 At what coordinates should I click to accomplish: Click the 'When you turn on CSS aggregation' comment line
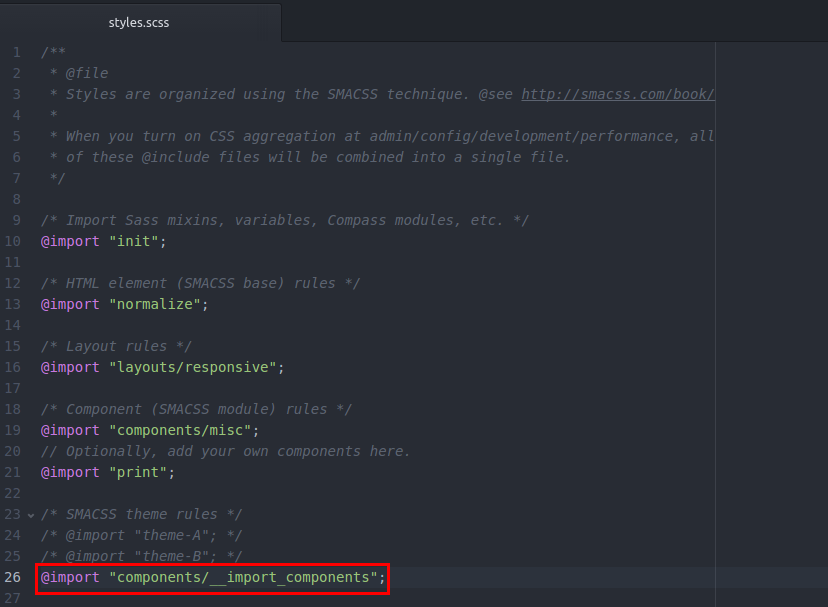coord(382,136)
